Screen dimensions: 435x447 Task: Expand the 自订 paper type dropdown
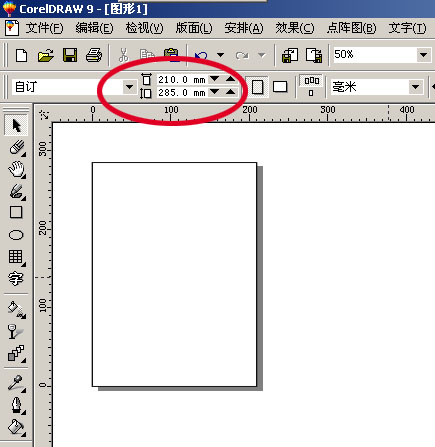click(129, 87)
